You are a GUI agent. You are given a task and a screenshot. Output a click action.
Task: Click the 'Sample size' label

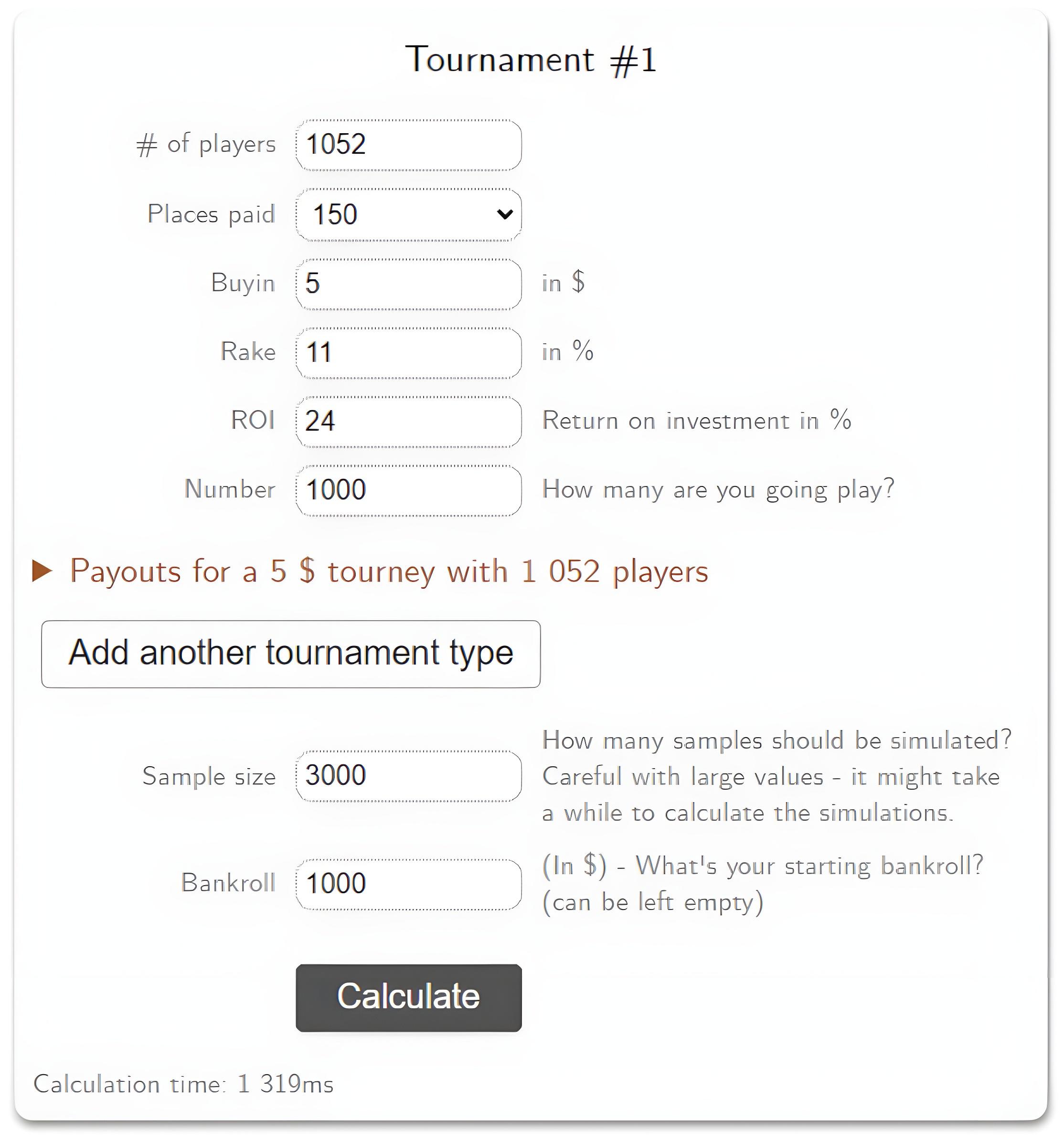209,776
